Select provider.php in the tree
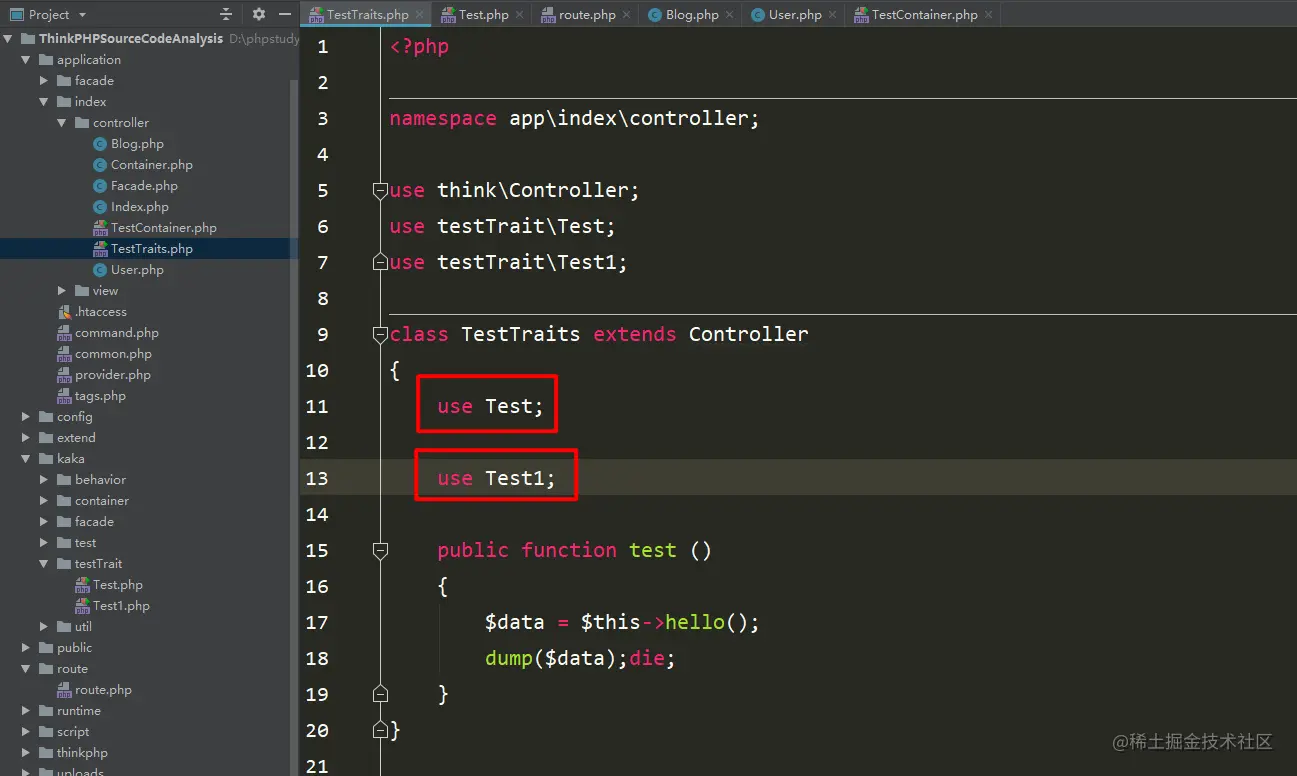 (x=112, y=375)
